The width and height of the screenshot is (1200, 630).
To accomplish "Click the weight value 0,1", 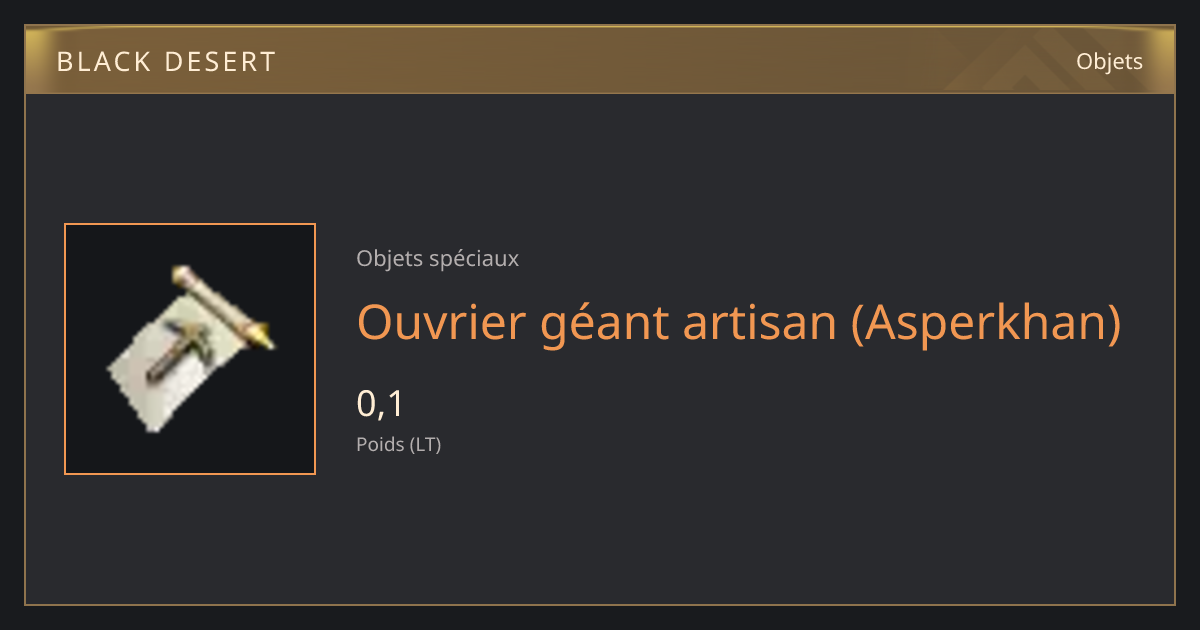I will point(380,404).
